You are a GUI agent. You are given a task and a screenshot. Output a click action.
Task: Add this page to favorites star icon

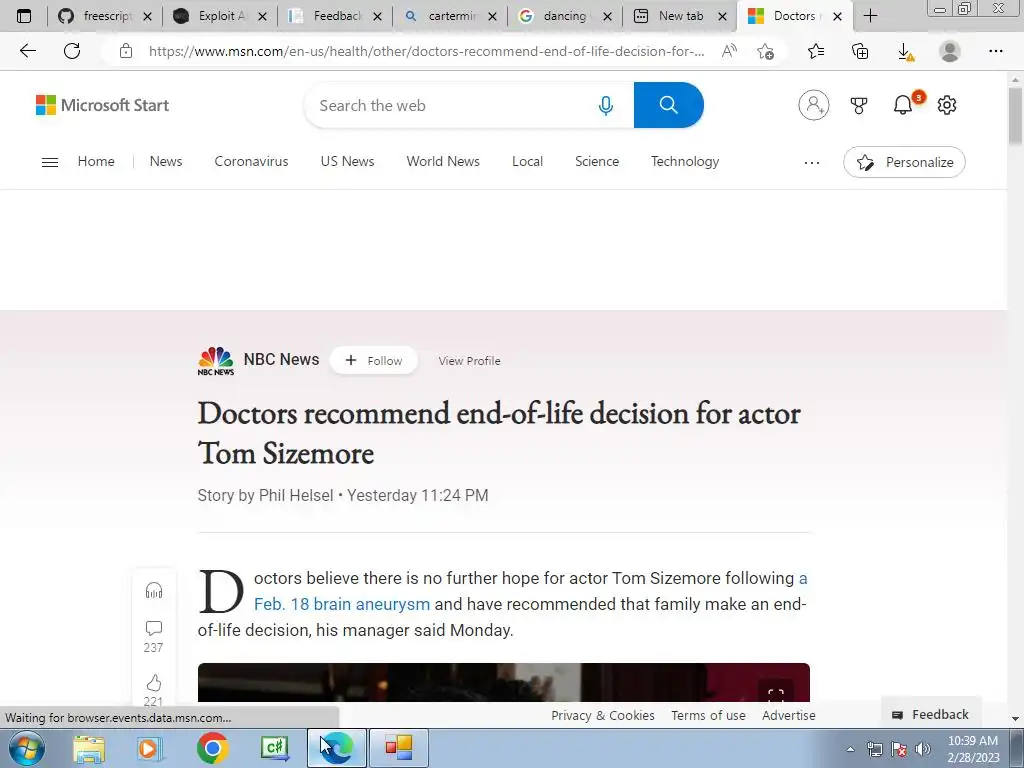(x=765, y=51)
